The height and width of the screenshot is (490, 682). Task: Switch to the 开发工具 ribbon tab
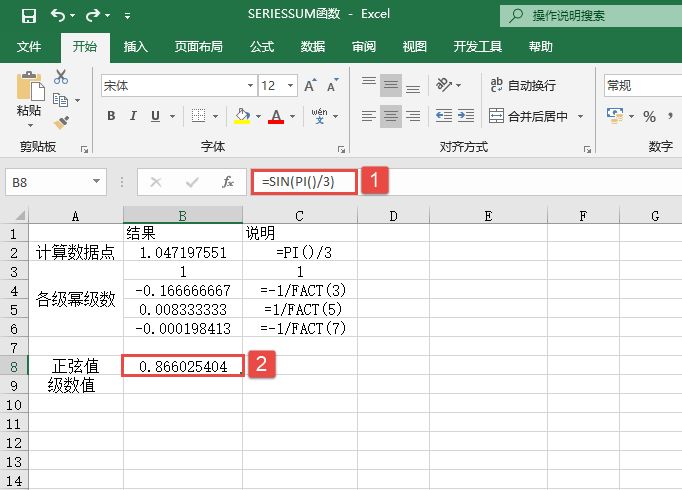(478, 47)
